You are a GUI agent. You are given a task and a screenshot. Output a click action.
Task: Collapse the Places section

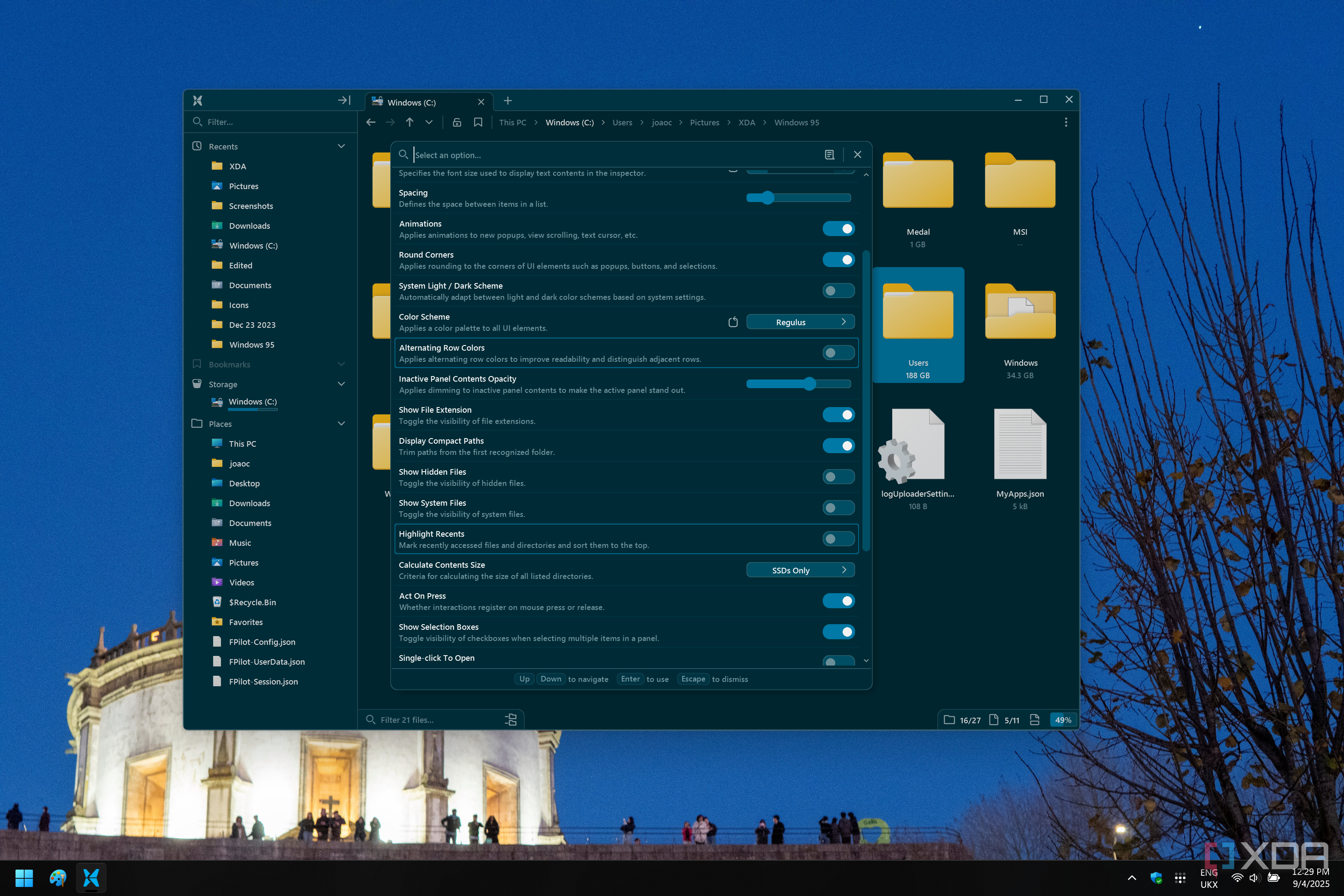341,424
